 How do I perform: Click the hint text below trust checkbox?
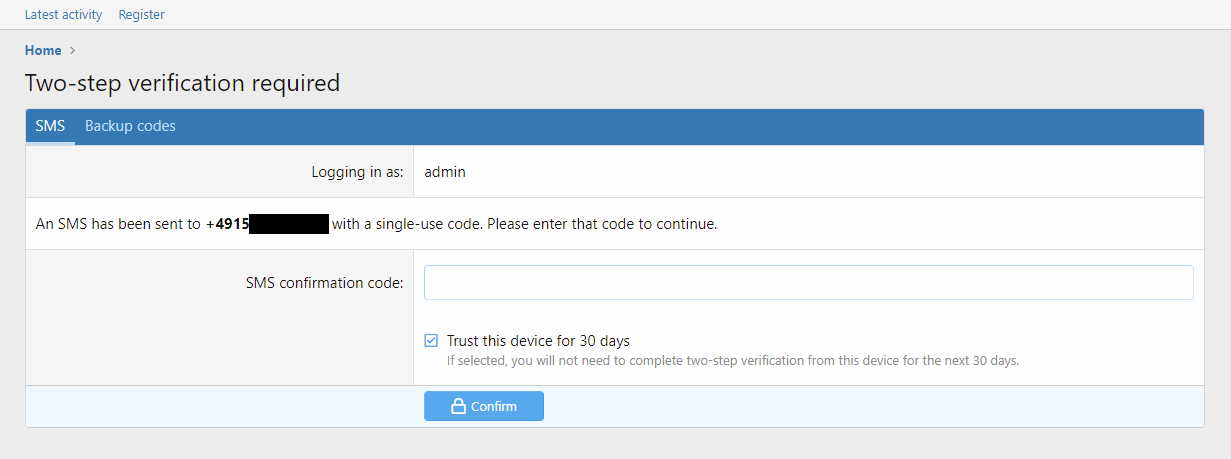[732, 361]
